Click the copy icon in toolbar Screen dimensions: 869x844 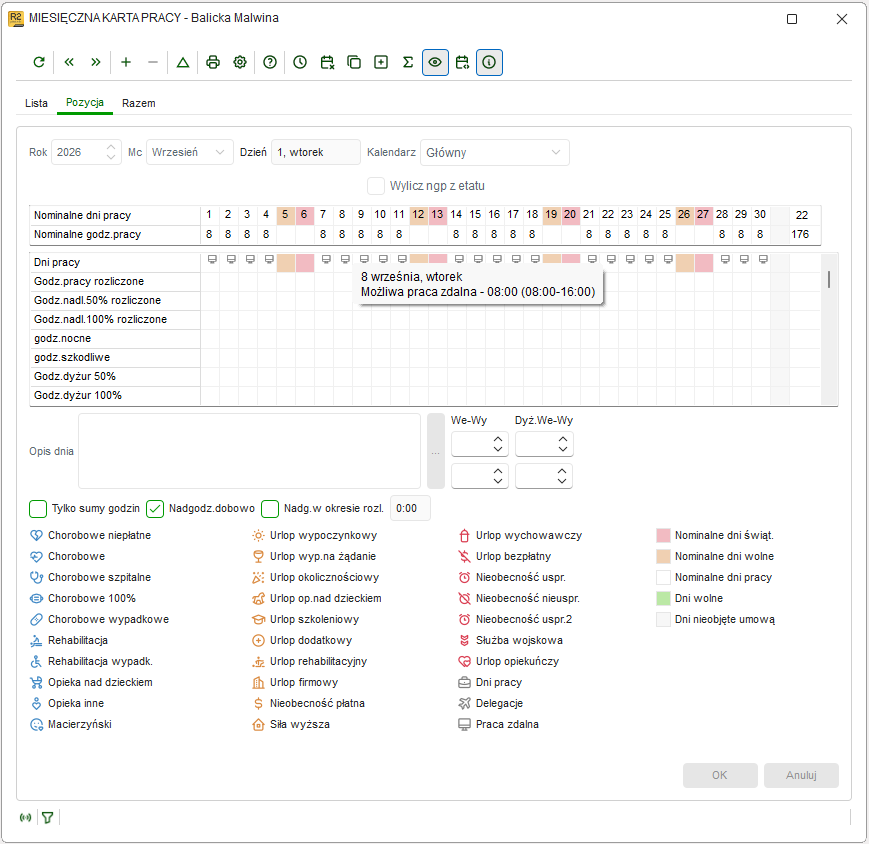[x=354, y=62]
